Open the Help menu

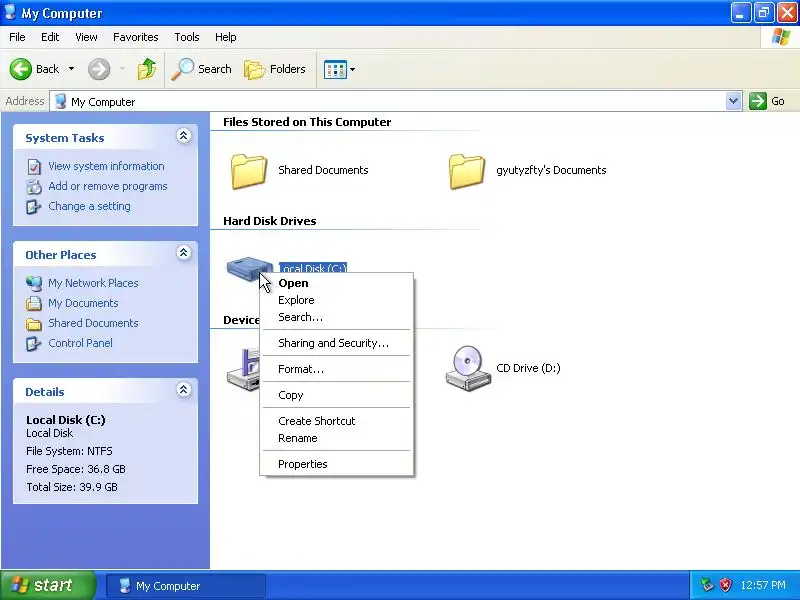[226, 37]
